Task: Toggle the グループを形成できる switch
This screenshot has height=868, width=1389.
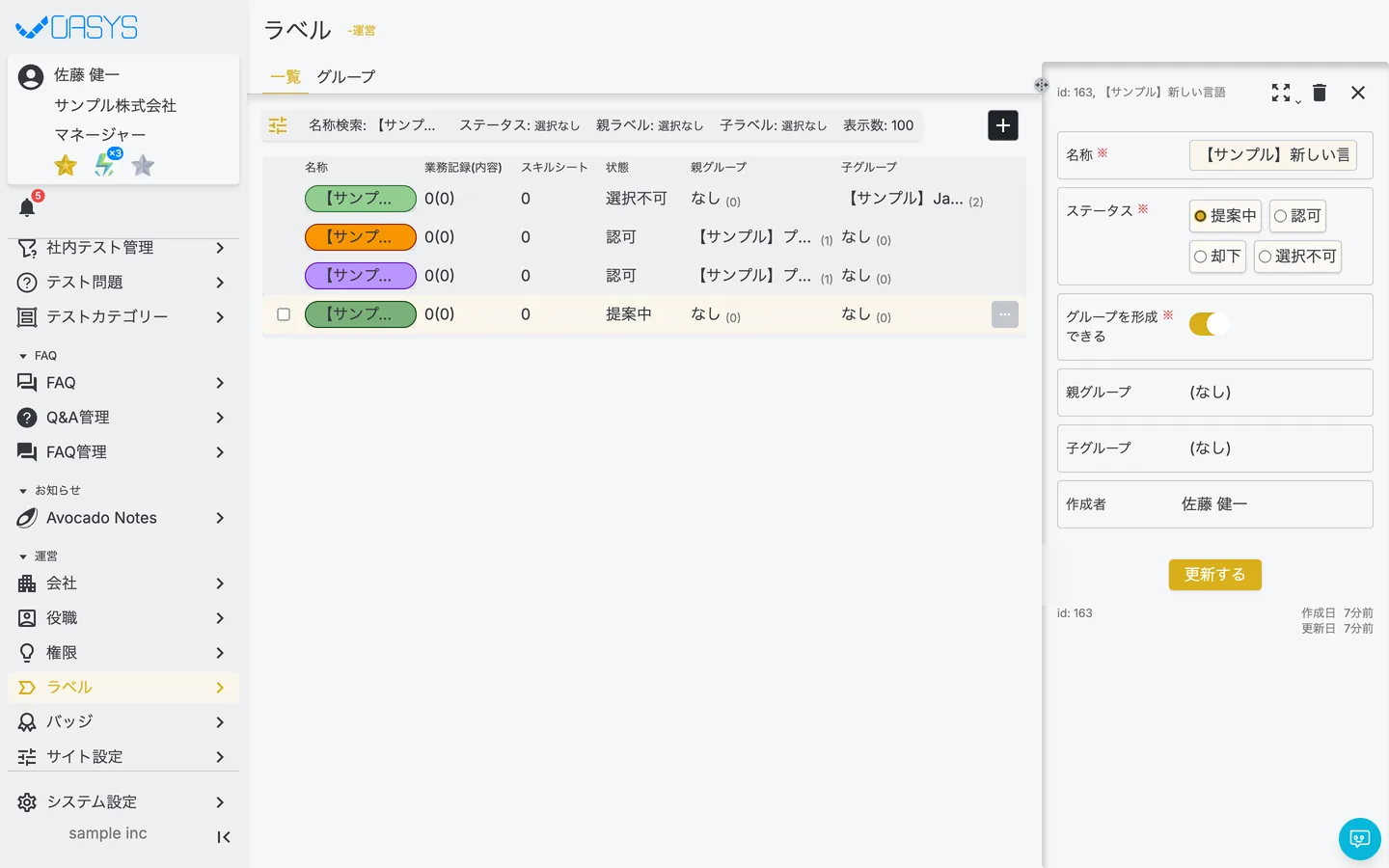Action: pyautogui.click(x=1210, y=324)
